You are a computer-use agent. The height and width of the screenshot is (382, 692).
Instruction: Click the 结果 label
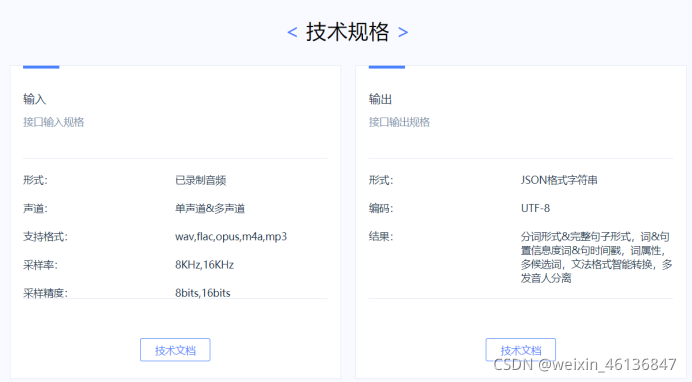coord(381,236)
